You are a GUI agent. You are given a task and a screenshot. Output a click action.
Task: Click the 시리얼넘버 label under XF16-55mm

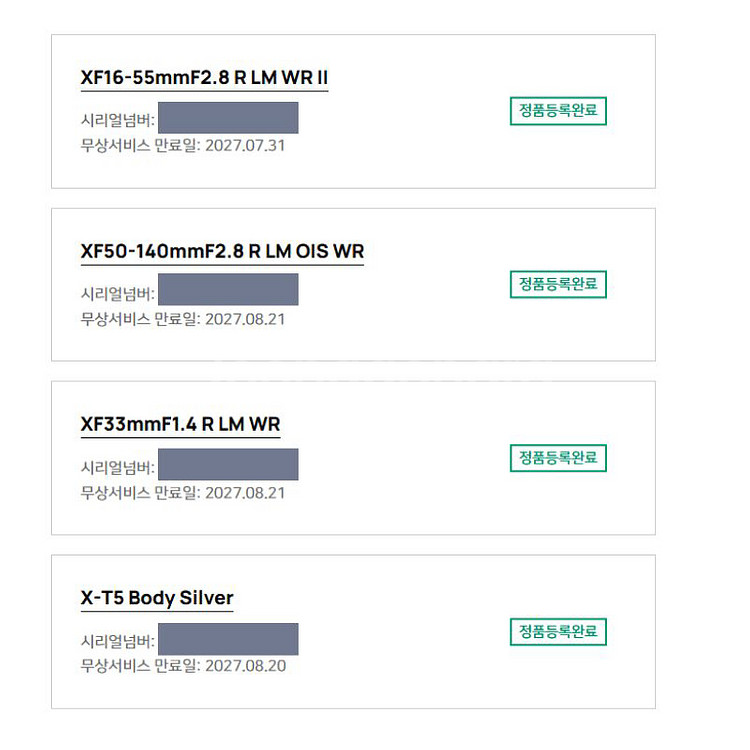[x=117, y=122]
